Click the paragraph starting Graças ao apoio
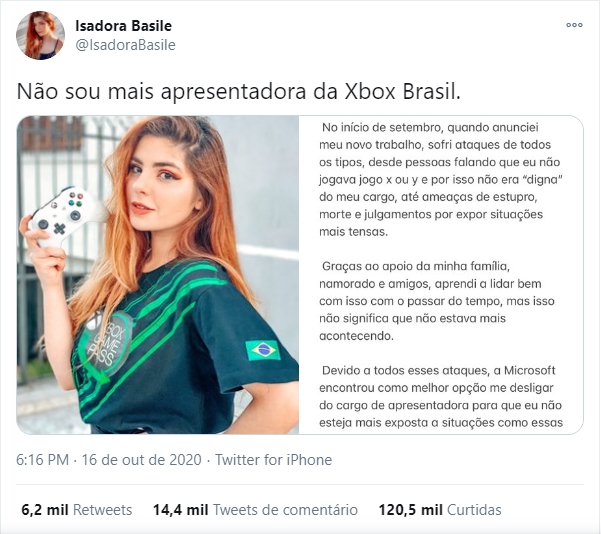The width and height of the screenshot is (601, 534). pos(437,301)
